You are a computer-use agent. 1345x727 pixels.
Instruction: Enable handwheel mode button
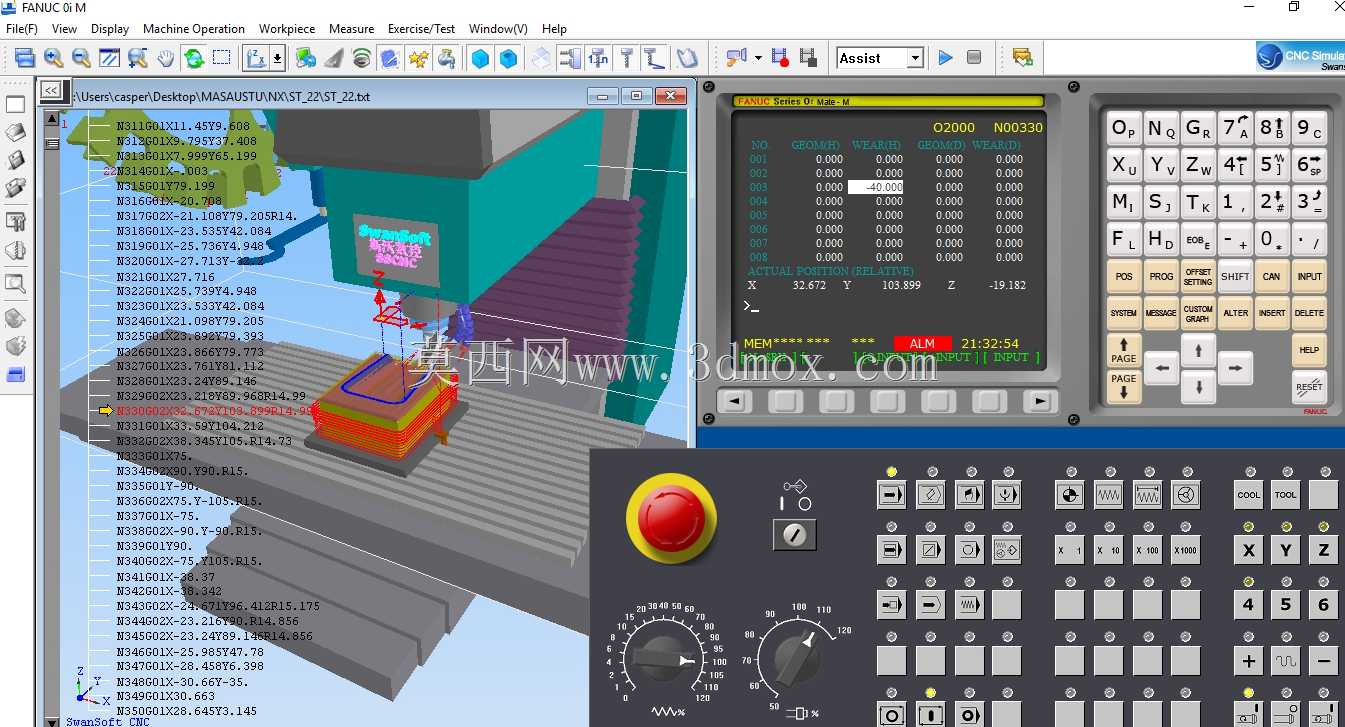click(x=1186, y=494)
